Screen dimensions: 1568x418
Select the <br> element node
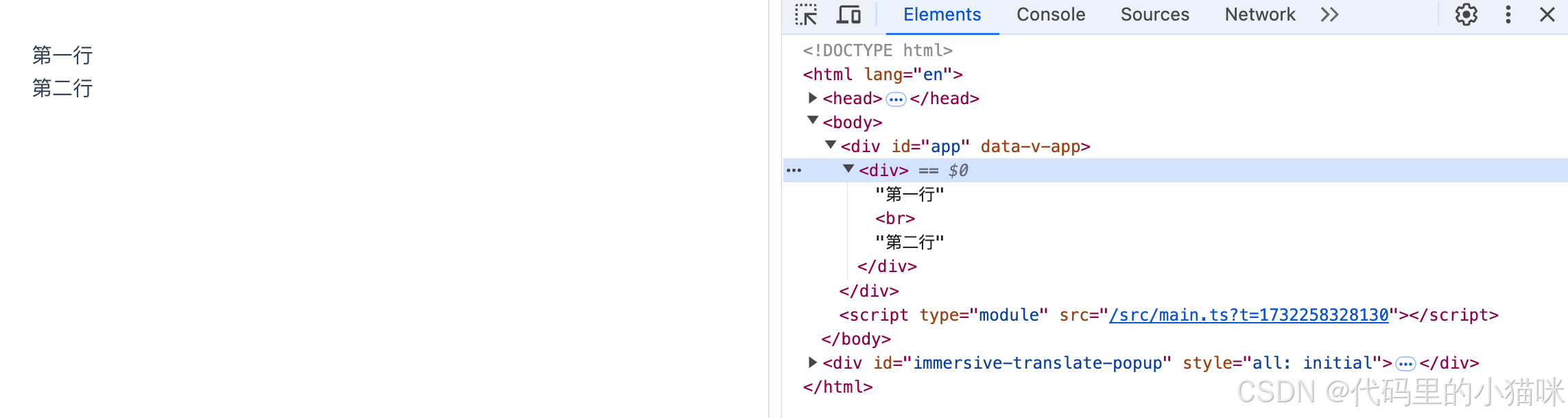[x=895, y=219]
